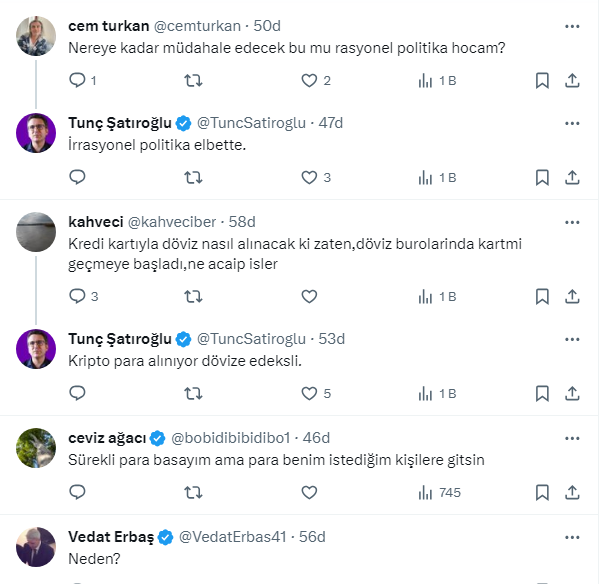Like Tunç Şatıroğlu's İrrasyonel politika reply
Image resolution: width=608 pixels, height=584 pixels.
pyautogui.click(x=309, y=177)
